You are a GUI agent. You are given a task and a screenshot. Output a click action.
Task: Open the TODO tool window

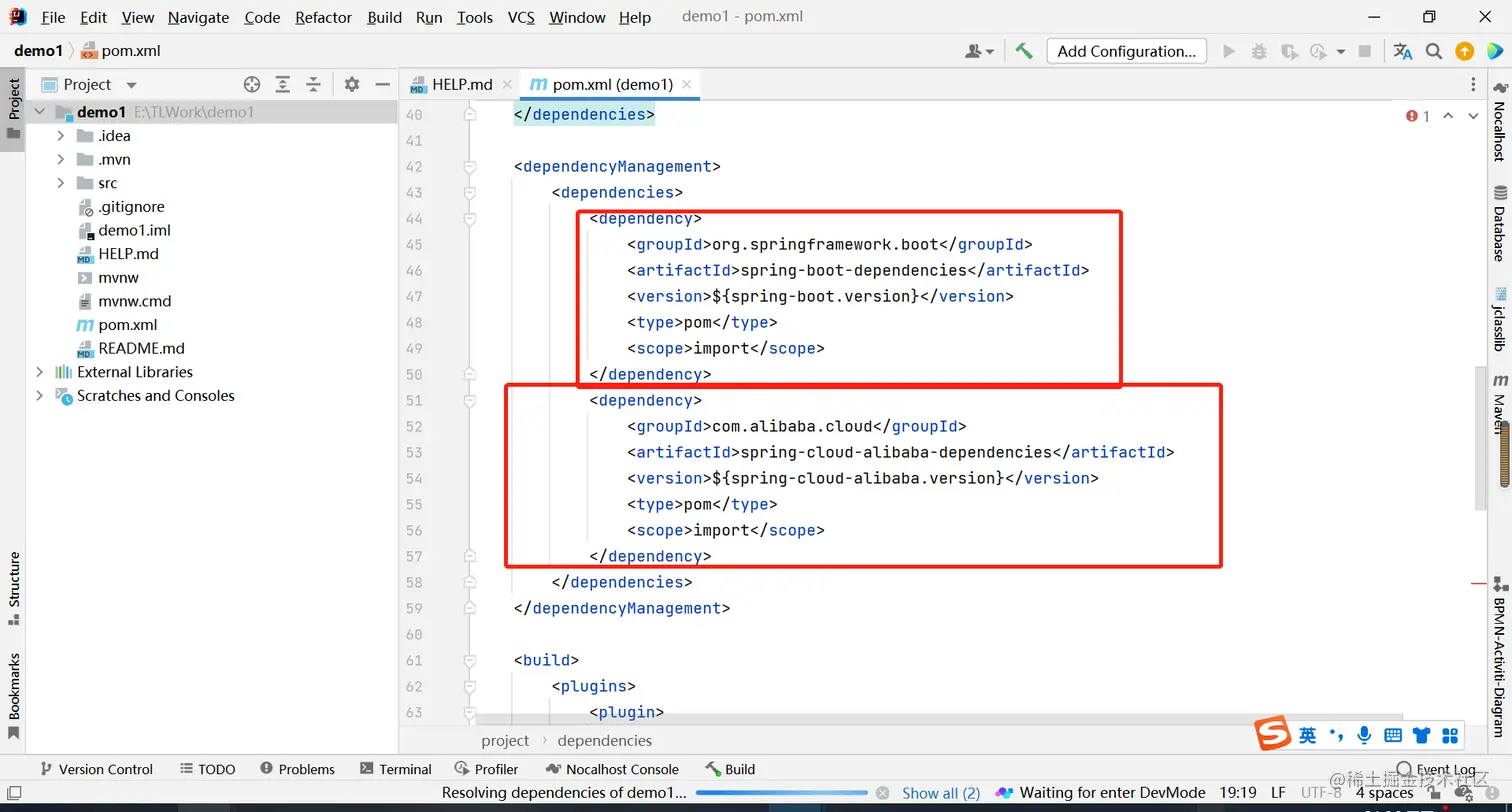coord(208,769)
